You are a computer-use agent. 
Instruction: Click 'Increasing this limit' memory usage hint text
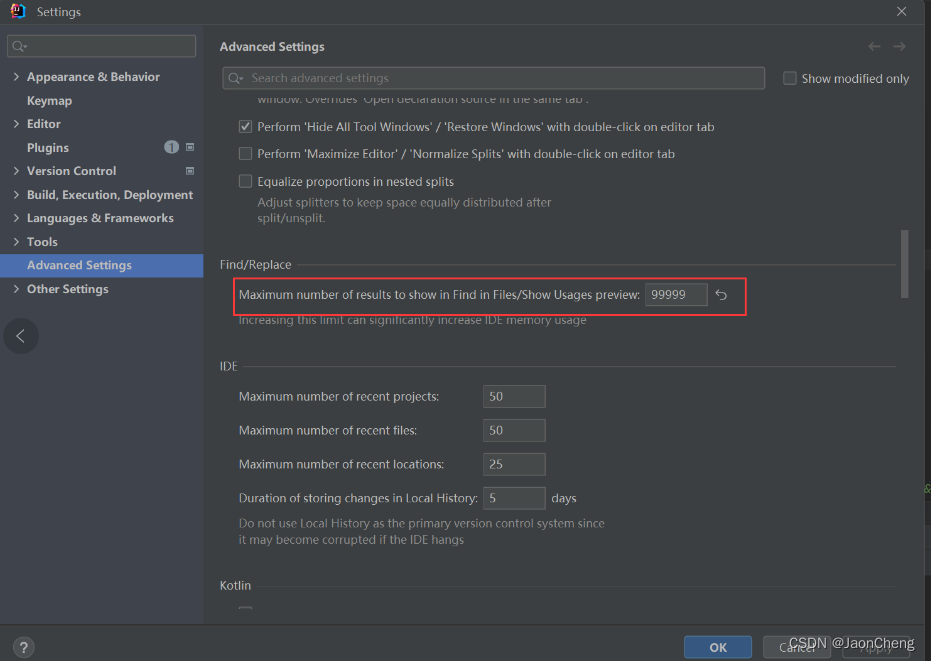click(413, 320)
